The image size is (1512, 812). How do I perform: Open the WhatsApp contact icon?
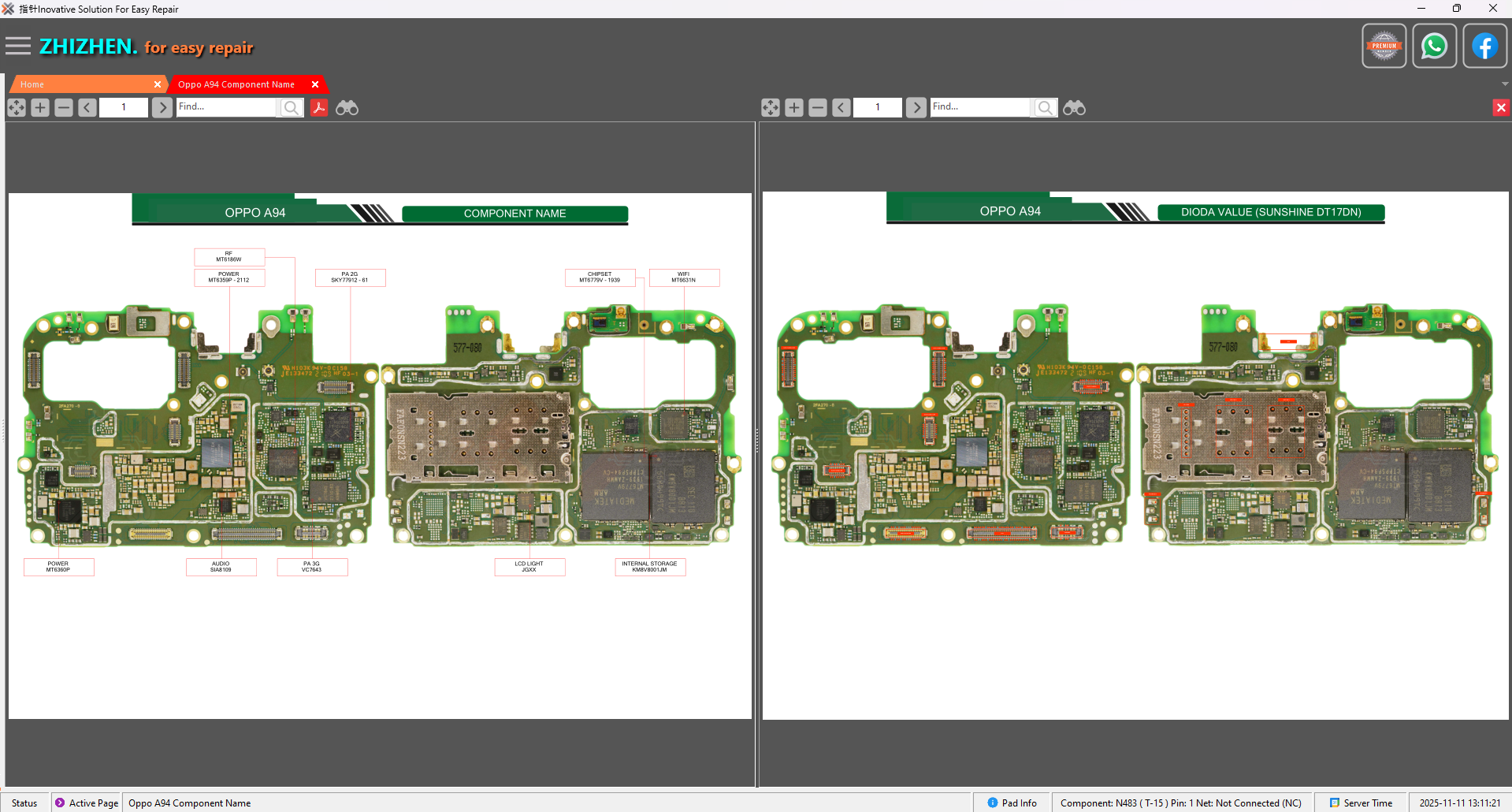tap(1434, 47)
